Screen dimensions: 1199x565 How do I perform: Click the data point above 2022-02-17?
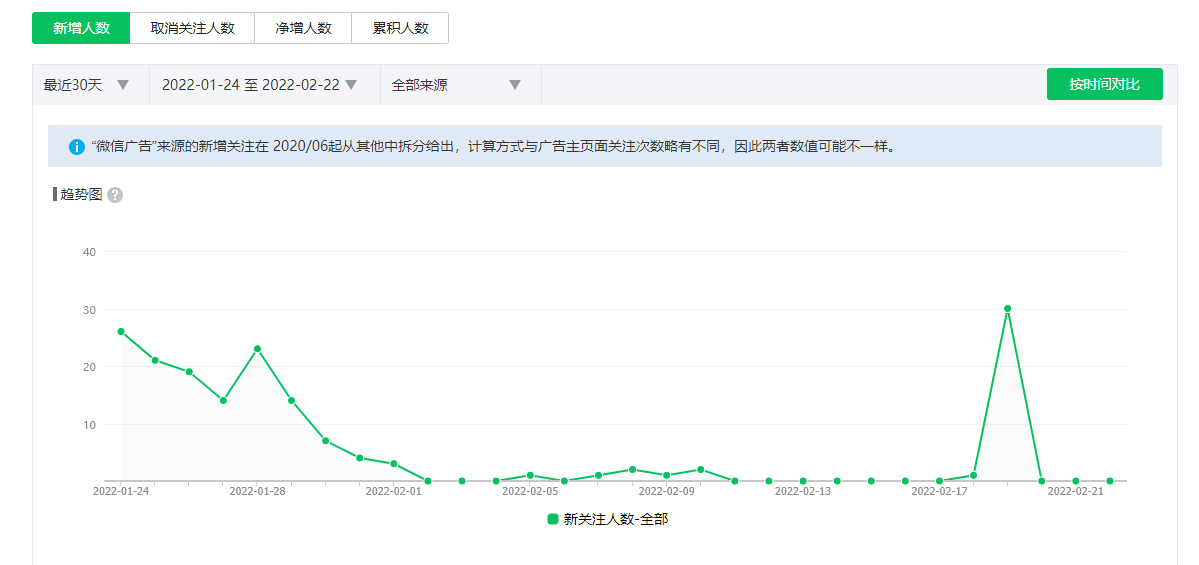939,481
